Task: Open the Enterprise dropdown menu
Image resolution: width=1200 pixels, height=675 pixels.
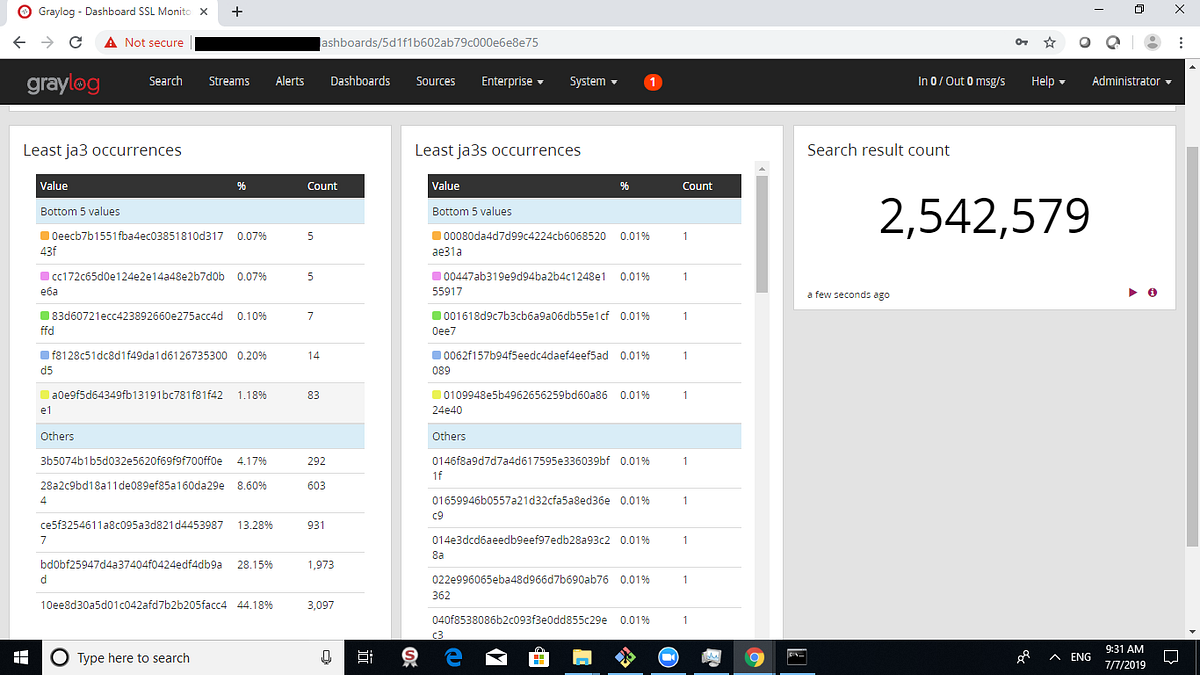Action: click(512, 82)
